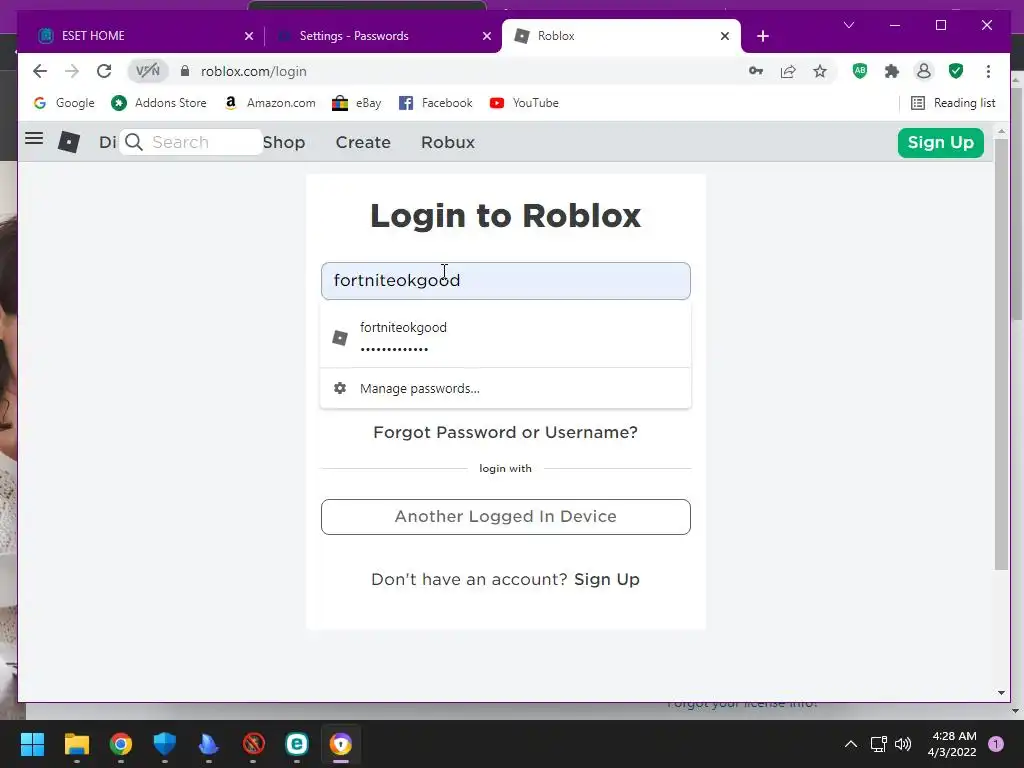Close the Settings - Passwords tab

tap(487, 36)
